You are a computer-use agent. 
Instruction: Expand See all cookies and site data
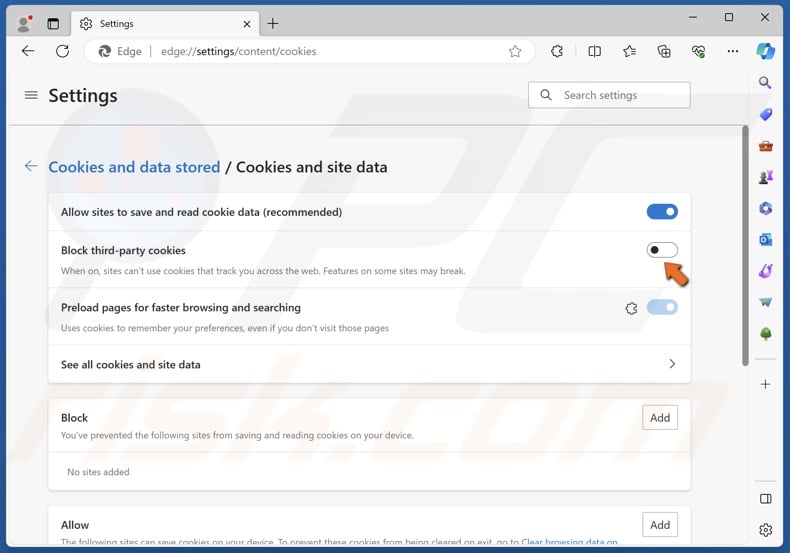point(369,364)
